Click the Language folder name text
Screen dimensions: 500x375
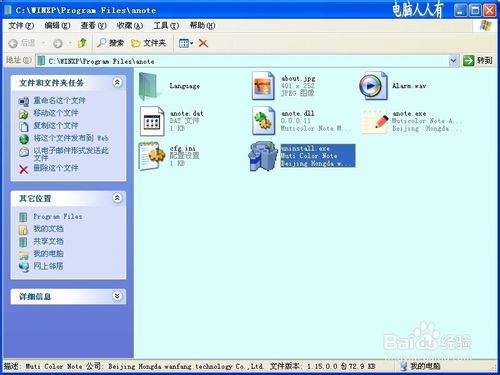pyautogui.click(x=185, y=86)
